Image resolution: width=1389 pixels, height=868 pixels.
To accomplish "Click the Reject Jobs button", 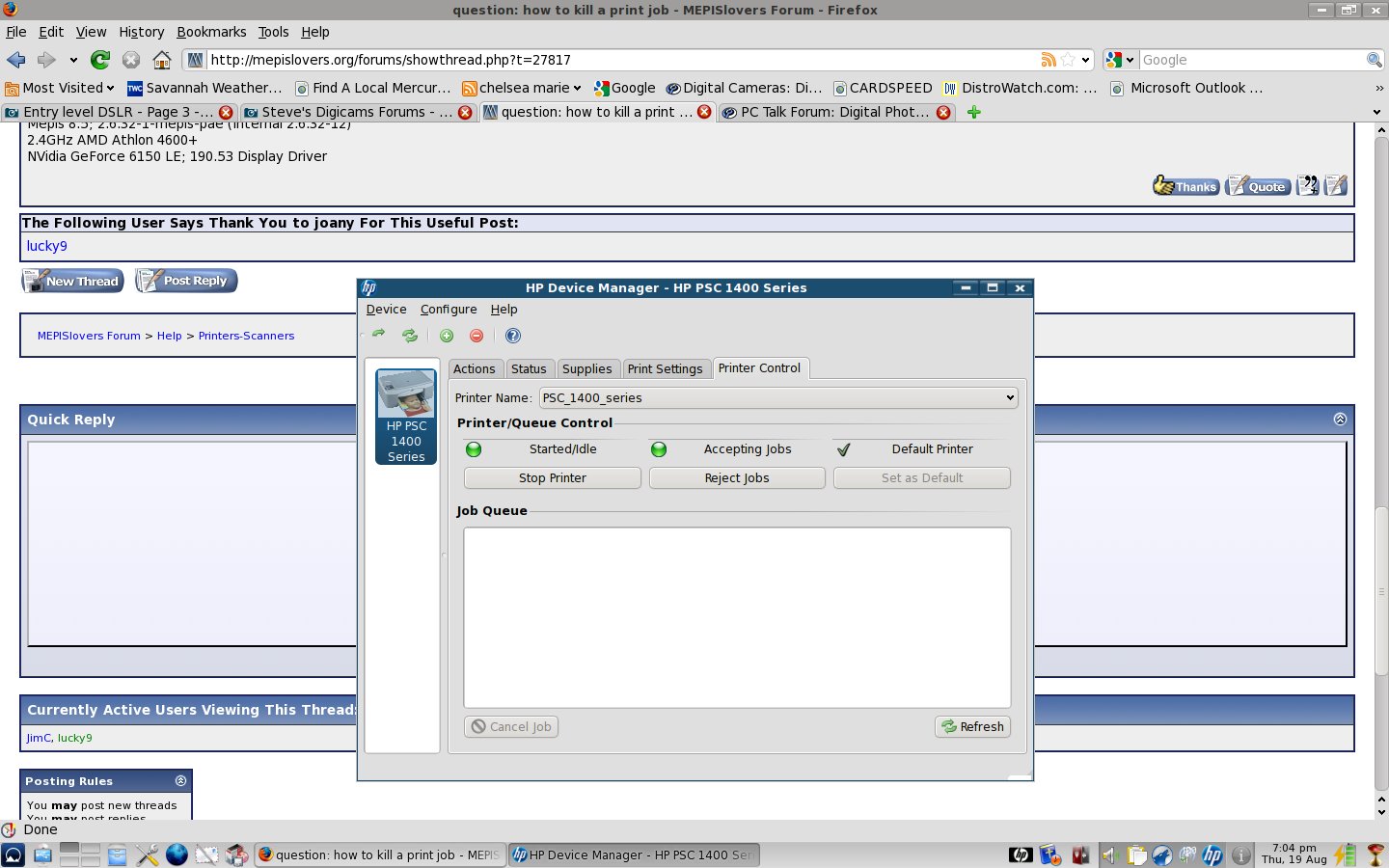I will click(737, 477).
